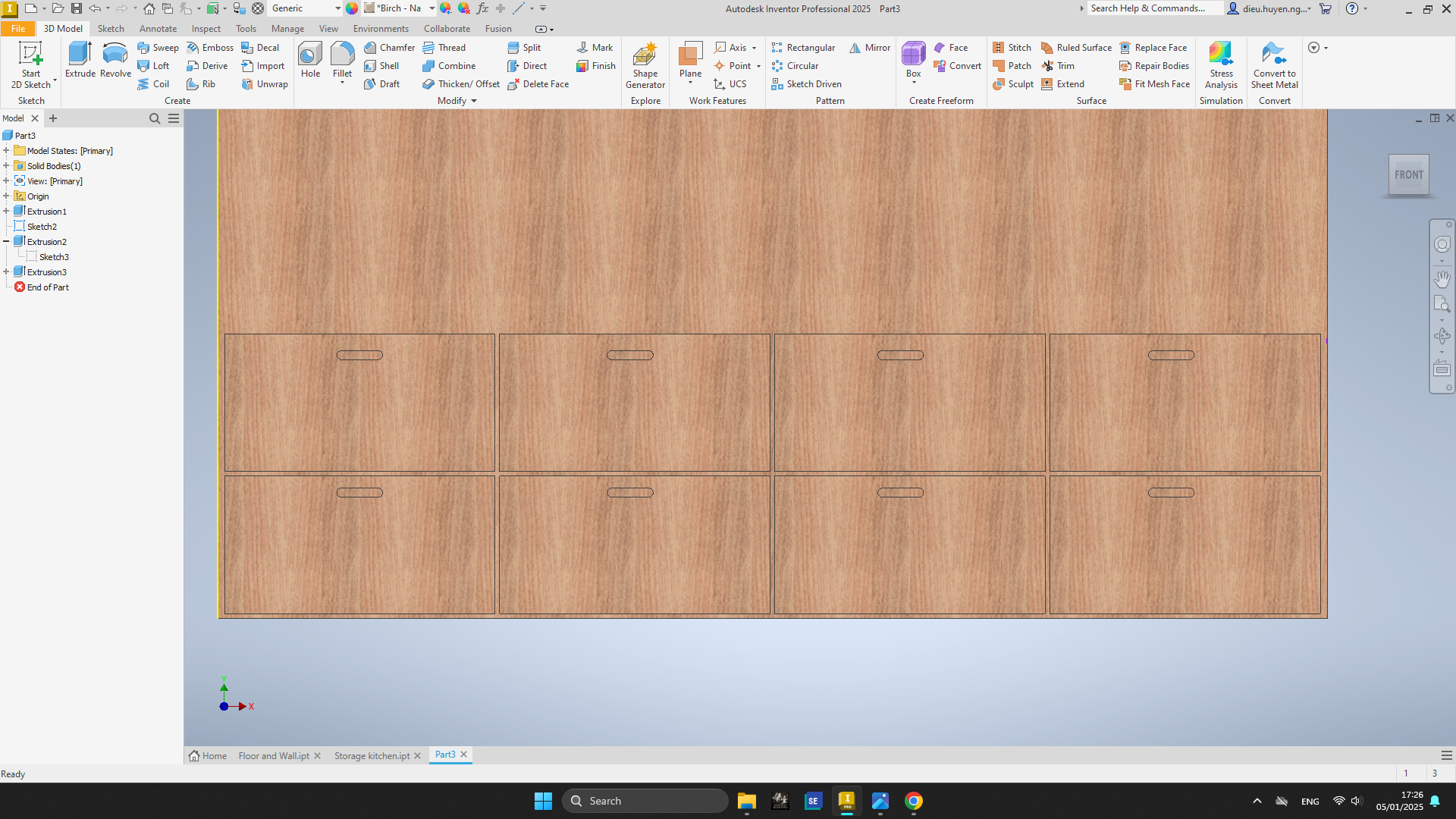Switch to Floor and Wall.ipt tab
The width and height of the screenshot is (1456, 819).
pos(274,756)
